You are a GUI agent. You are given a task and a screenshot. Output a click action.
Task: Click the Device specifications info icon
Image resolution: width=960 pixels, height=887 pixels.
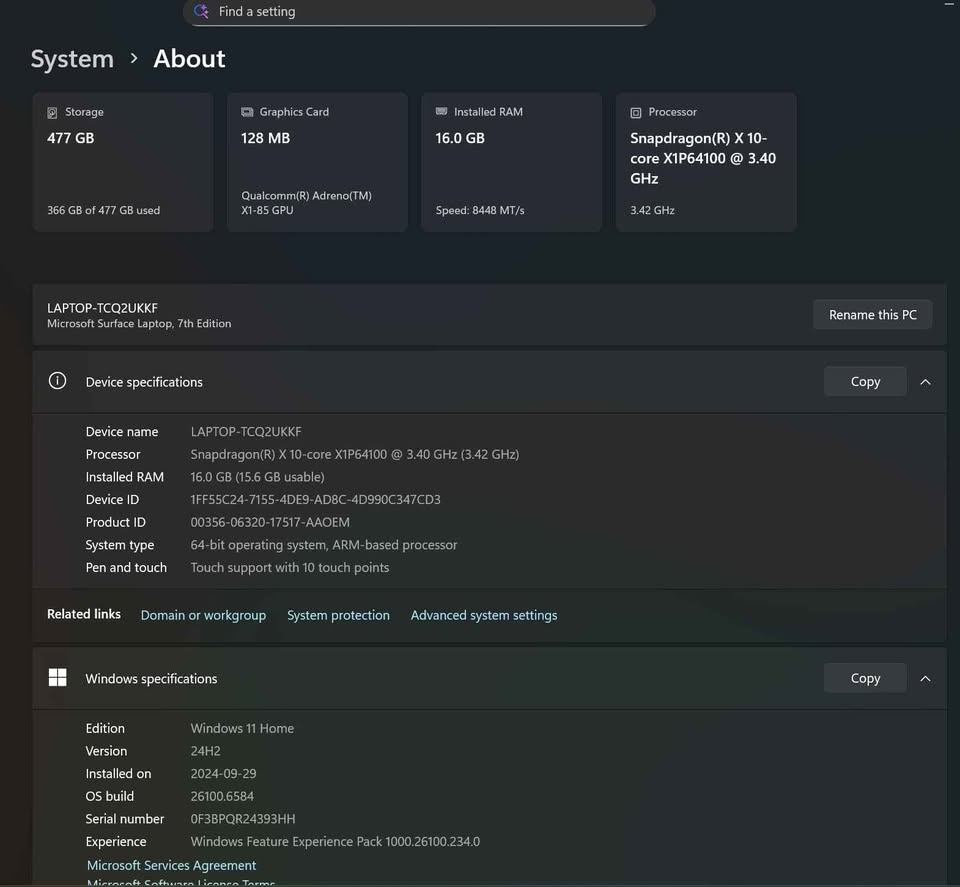tap(58, 381)
